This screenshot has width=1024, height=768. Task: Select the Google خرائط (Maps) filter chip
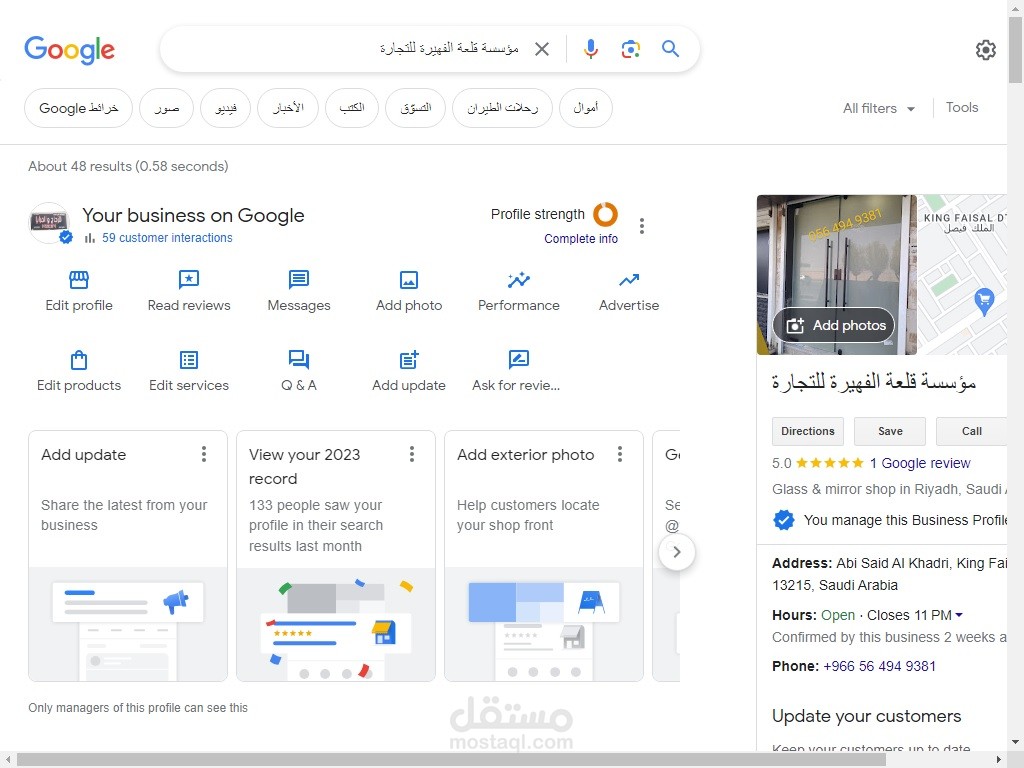click(x=78, y=108)
